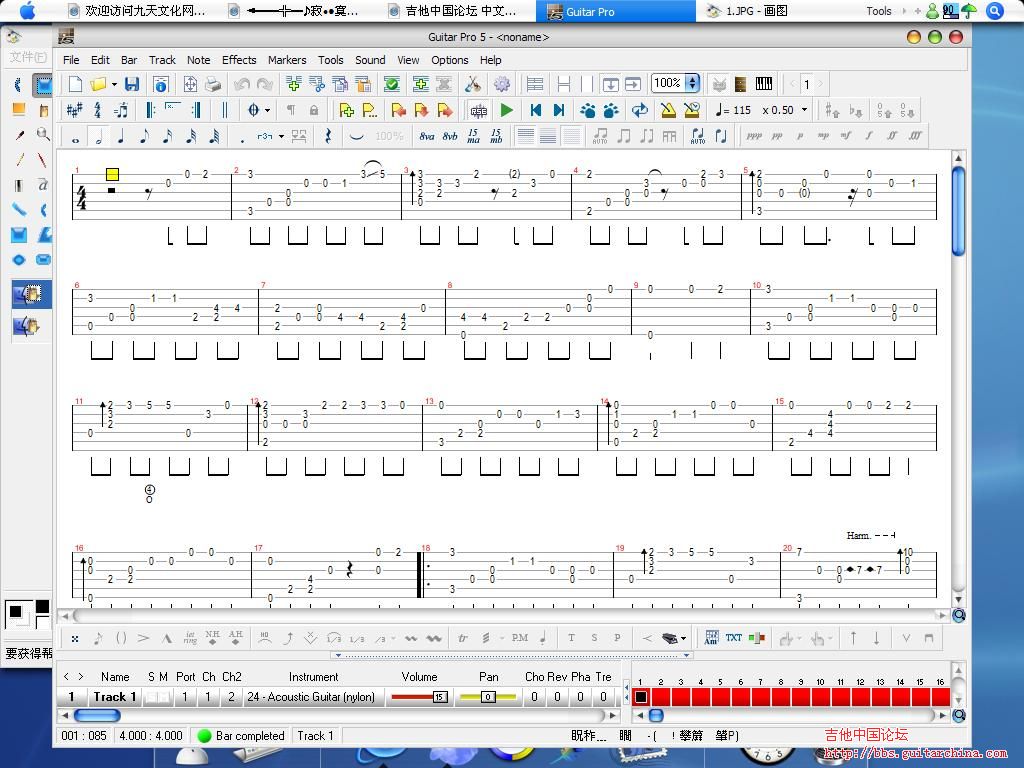Image resolution: width=1024 pixels, height=768 pixels.
Task: Set the 4/4 time signature icon
Action: [97, 110]
